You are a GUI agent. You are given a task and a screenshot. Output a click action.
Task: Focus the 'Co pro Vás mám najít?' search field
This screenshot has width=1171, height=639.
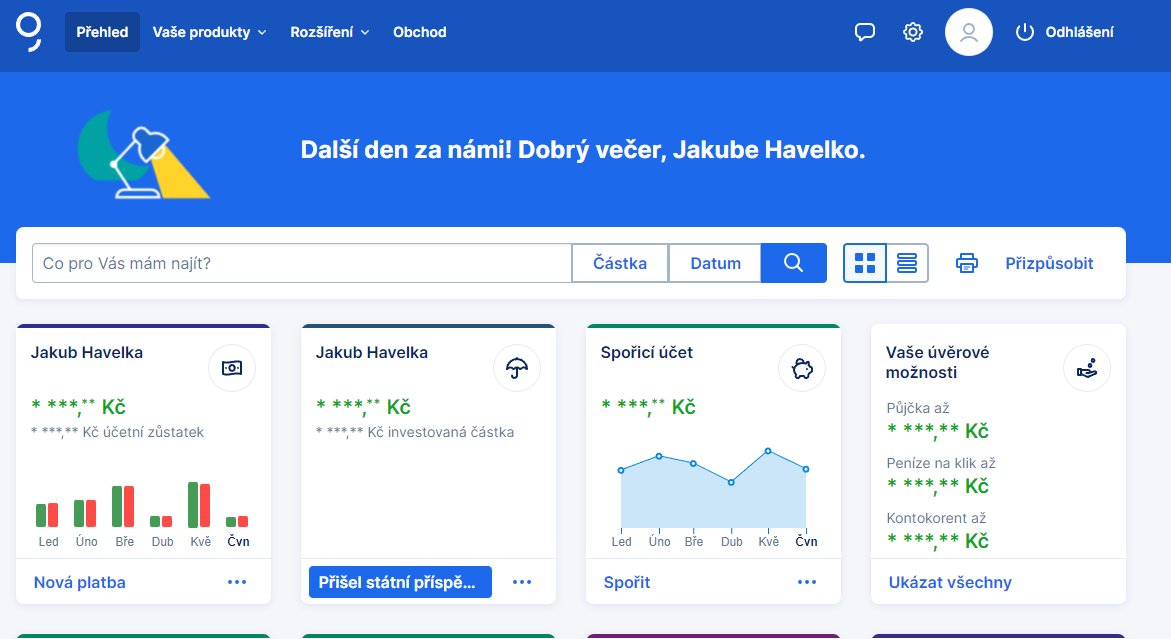302,263
